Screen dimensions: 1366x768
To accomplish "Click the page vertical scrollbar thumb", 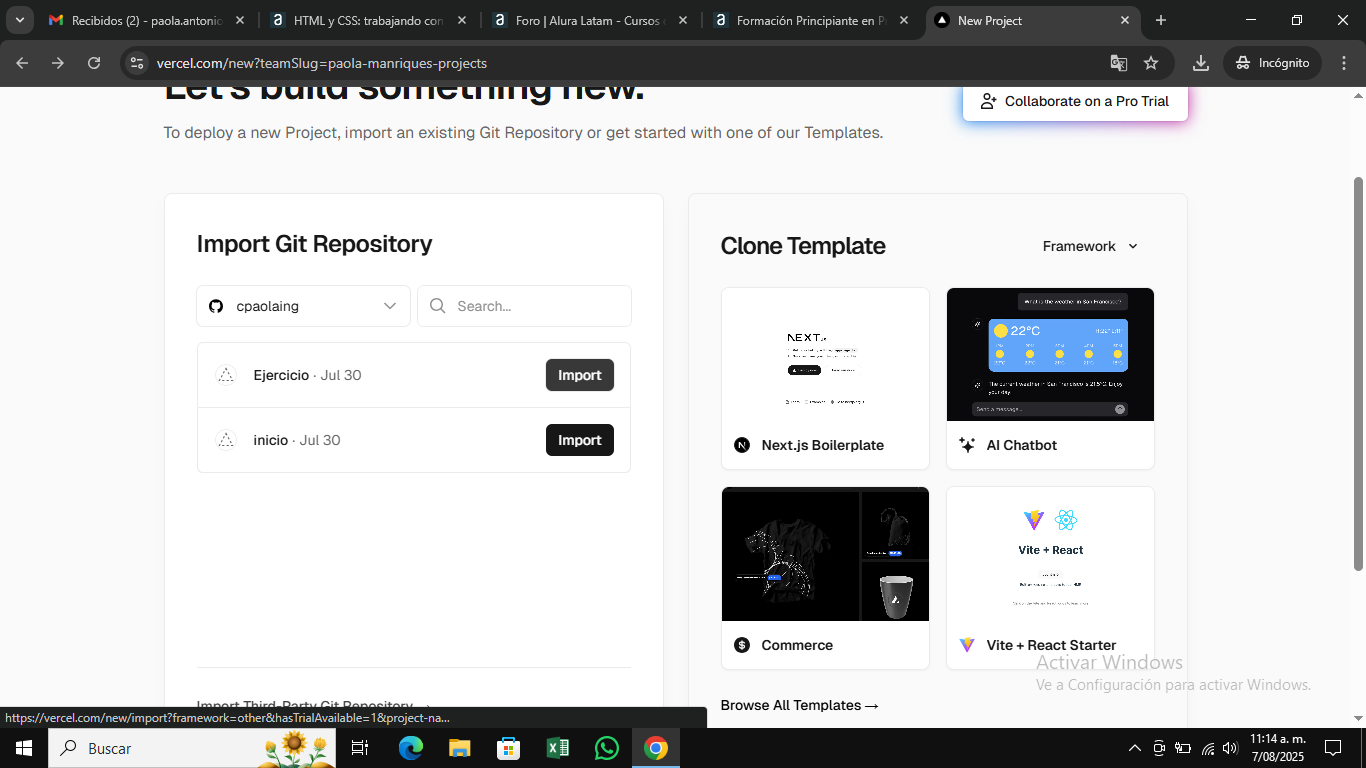I will 1358,374.
